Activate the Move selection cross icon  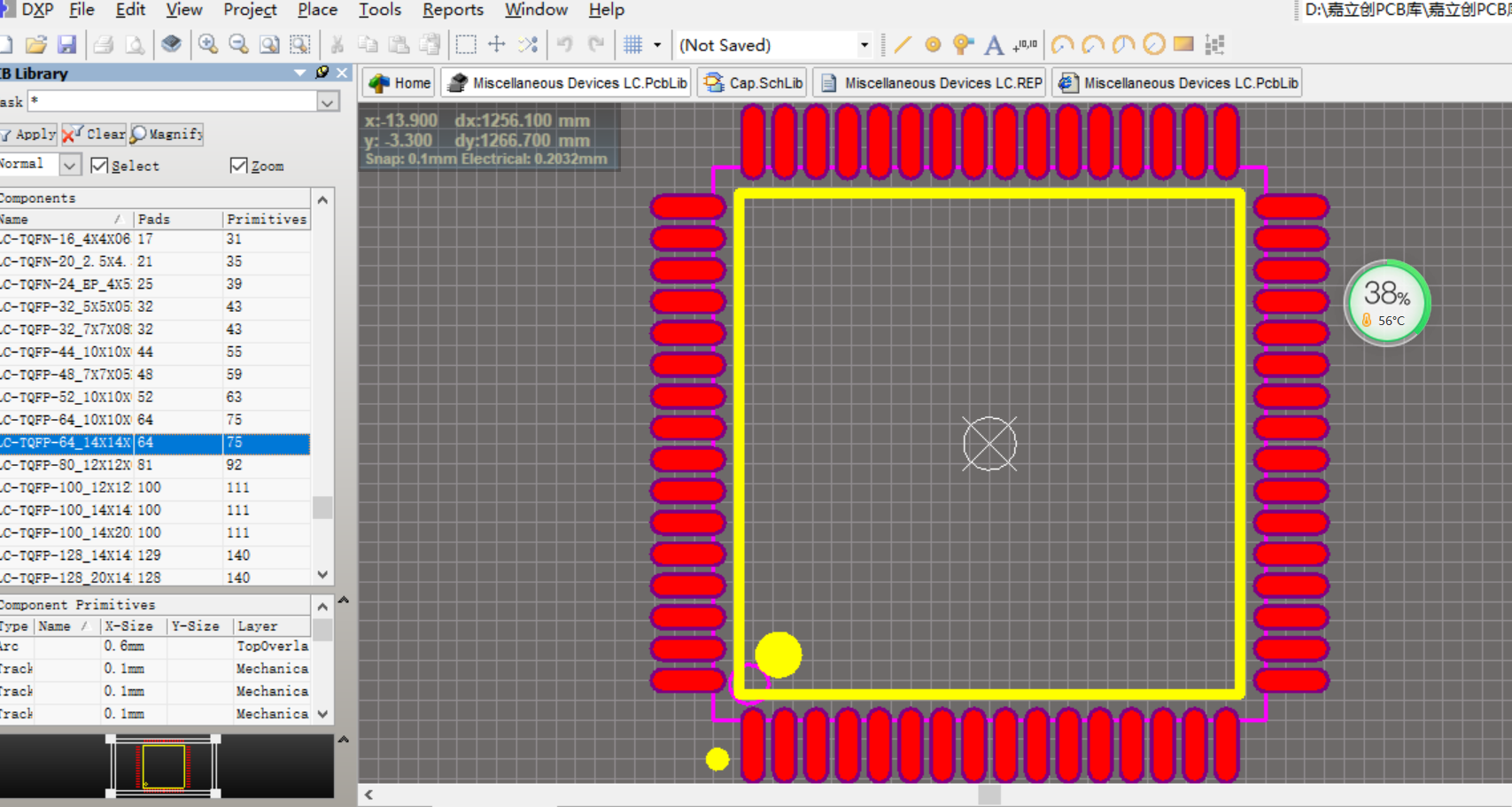(497, 44)
